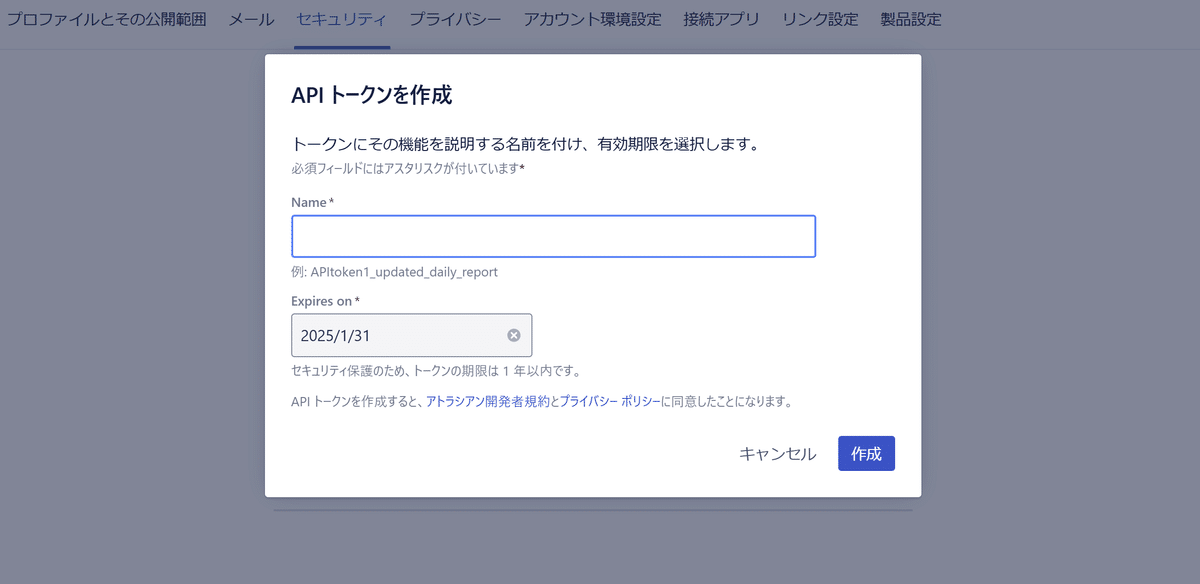
Task: Click the note about token expiry within 1 年以内
Action: tap(436, 371)
